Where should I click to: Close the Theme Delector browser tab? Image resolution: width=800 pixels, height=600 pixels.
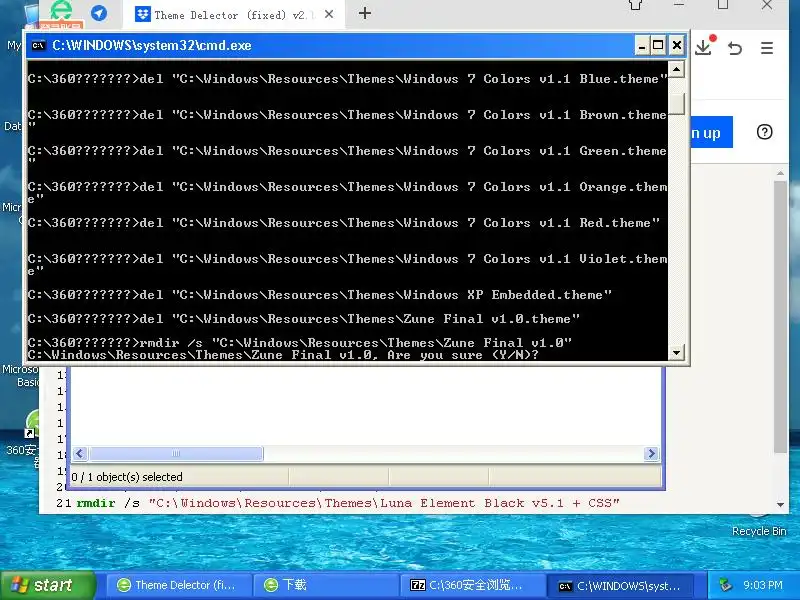[x=329, y=14]
